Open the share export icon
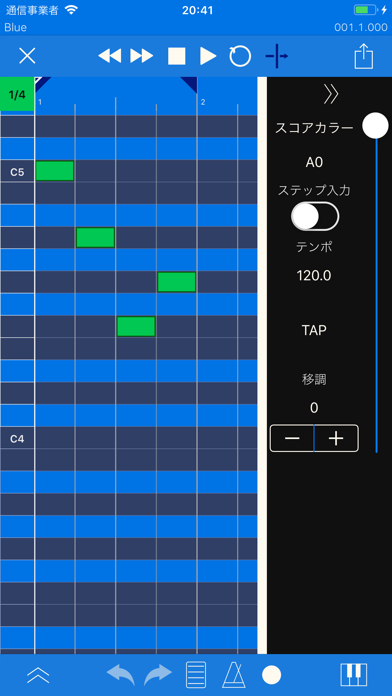 [364, 55]
